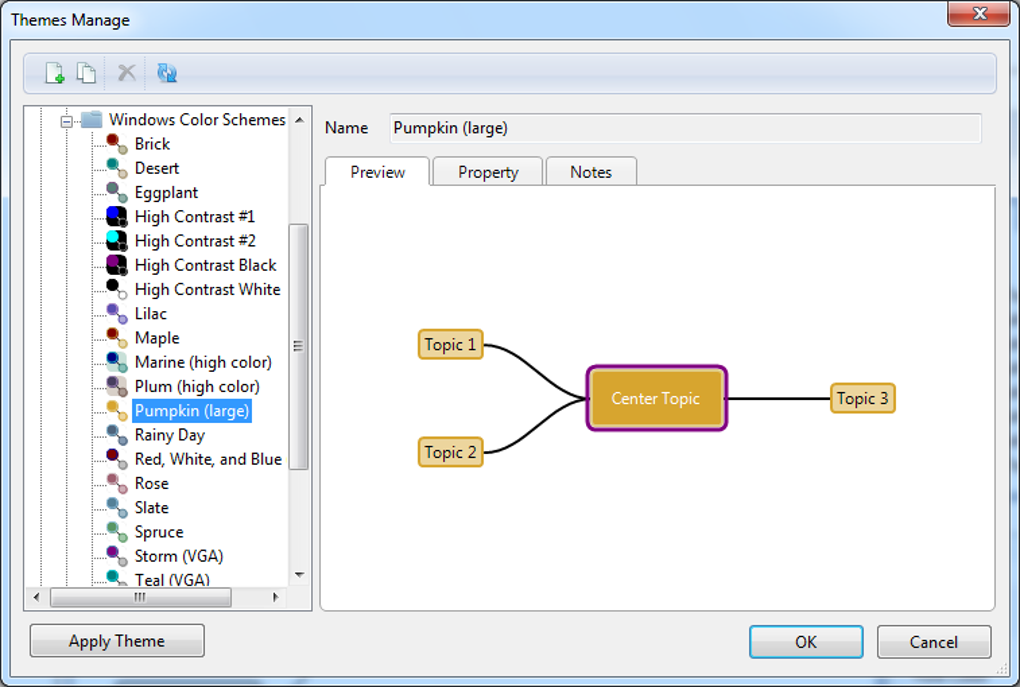Screen dimensions: 1020x687
Task: Click the tree scroll down arrow
Action: (x=299, y=574)
